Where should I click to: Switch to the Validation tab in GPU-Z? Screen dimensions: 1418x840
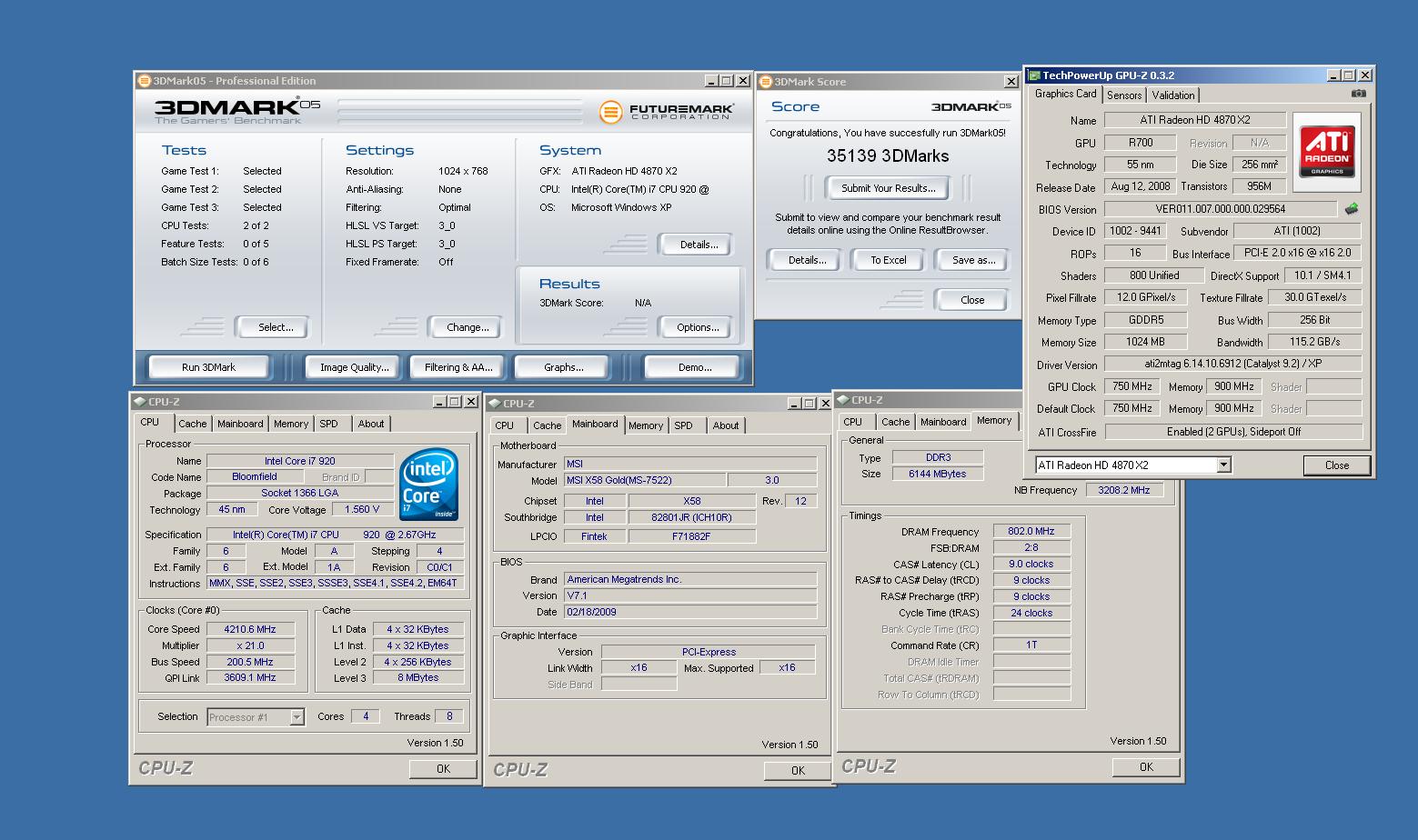pyautogui.click(x=1173, y=95)
